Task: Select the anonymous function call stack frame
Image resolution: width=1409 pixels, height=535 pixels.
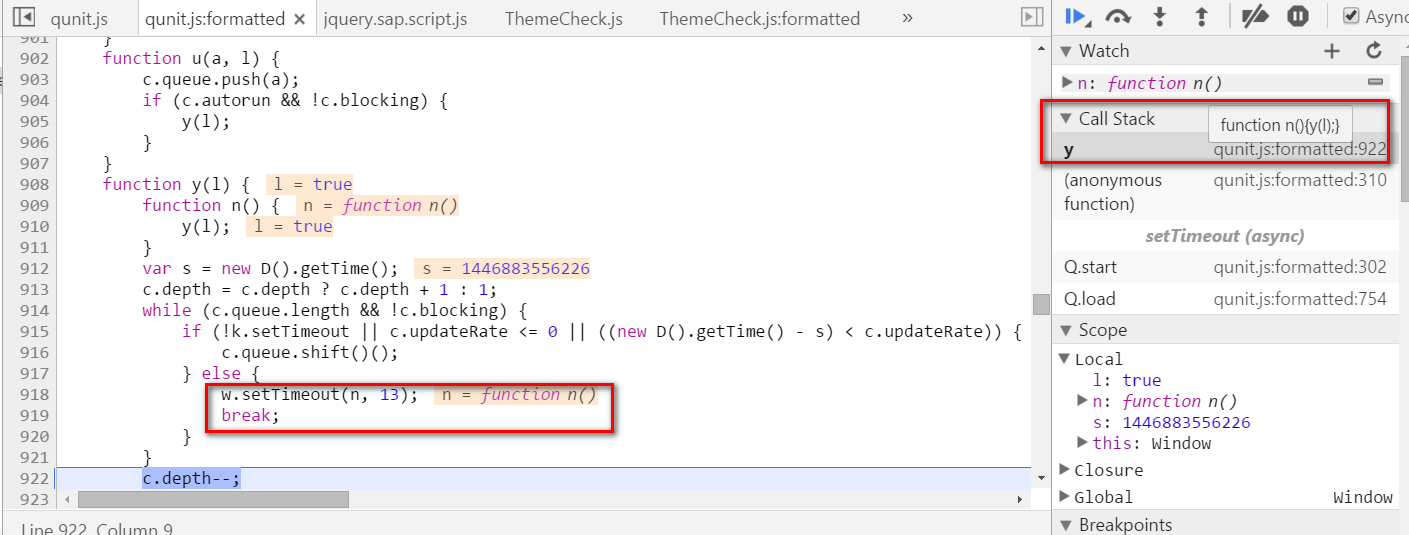Action: point(1225,192)
